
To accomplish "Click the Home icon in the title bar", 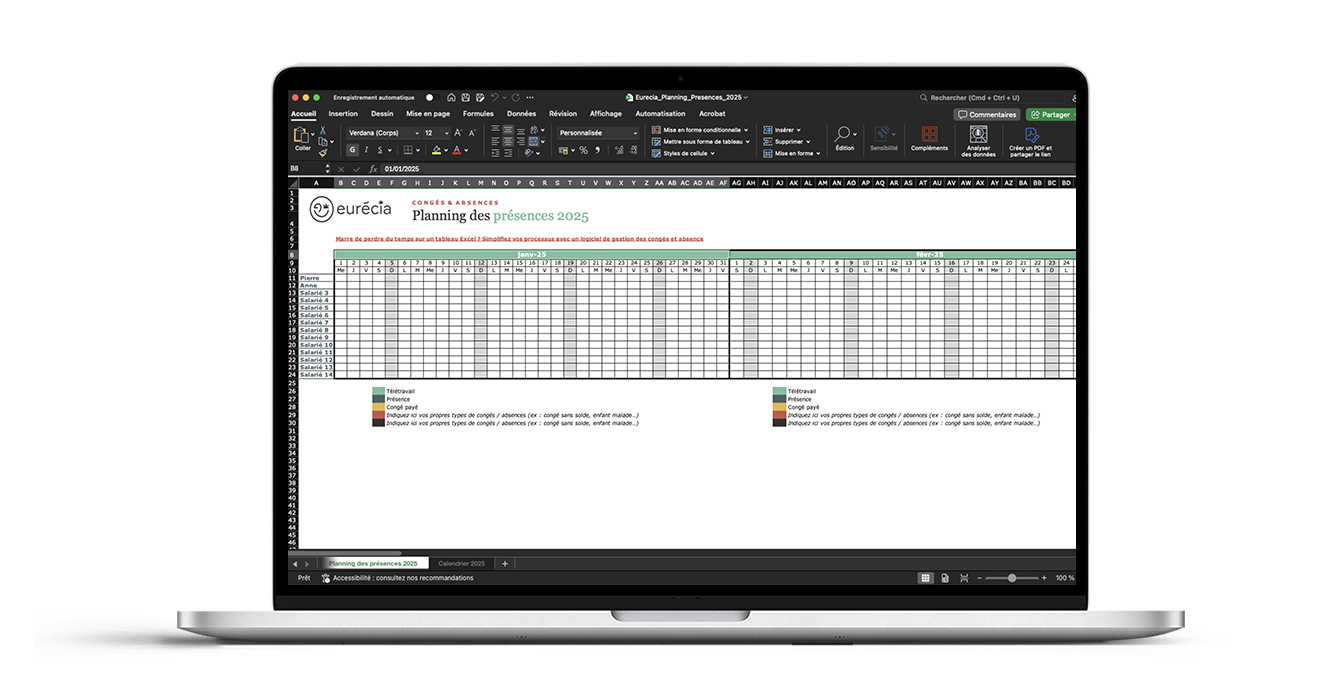I will click(451, 97).
